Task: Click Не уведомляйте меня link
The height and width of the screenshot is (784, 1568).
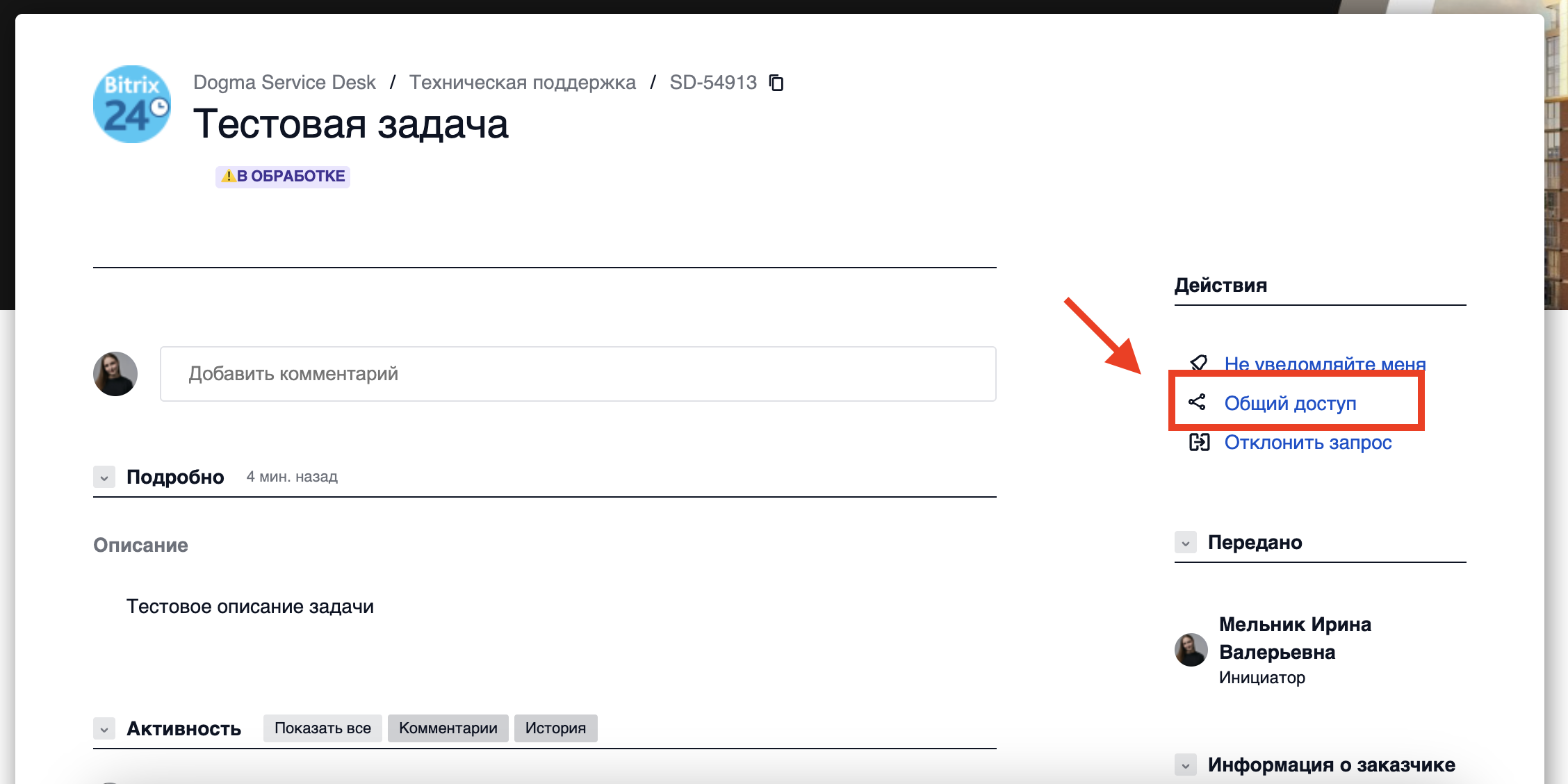Action: pos(1325,363)
